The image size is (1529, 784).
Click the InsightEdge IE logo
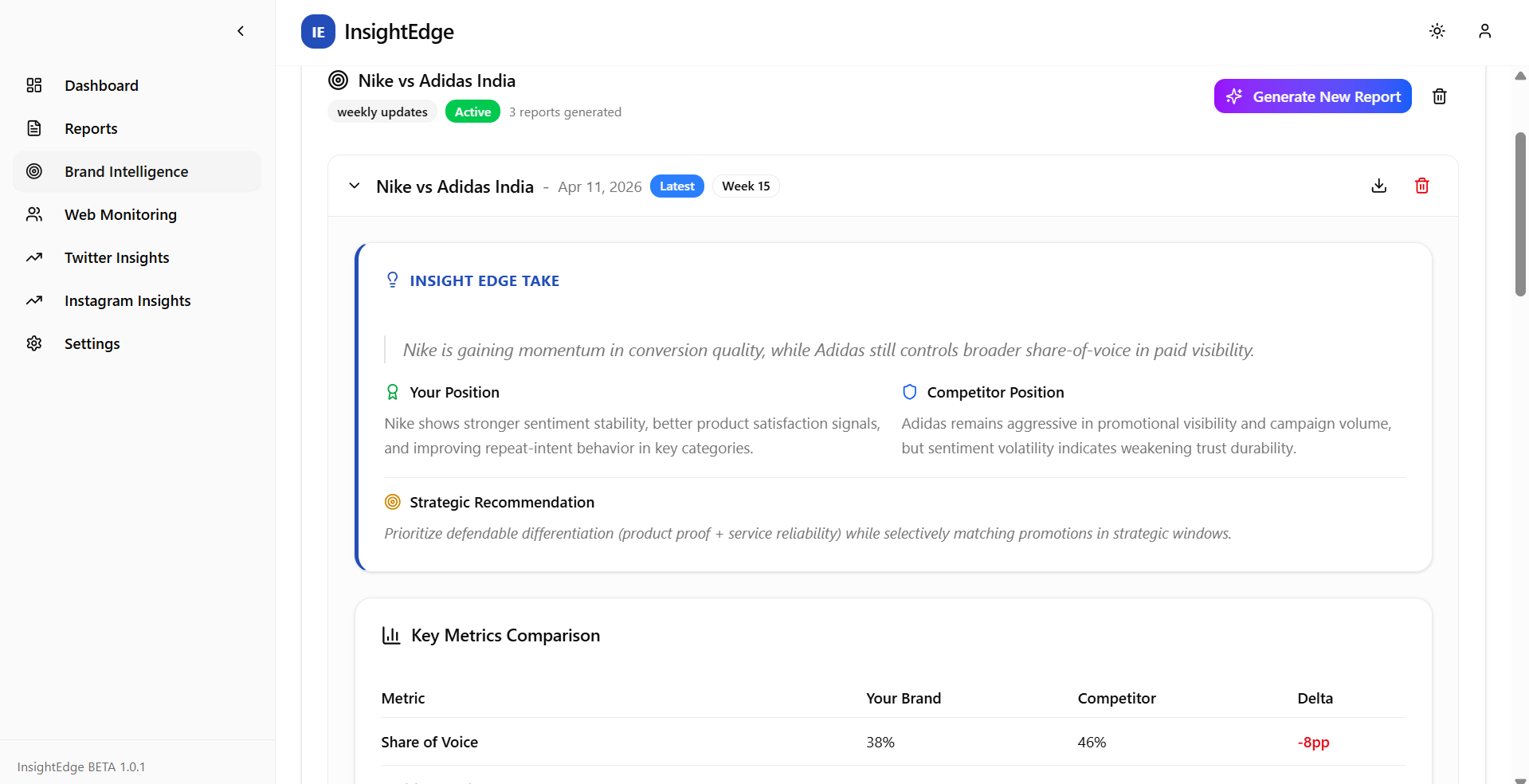click(x=317, y=32)
